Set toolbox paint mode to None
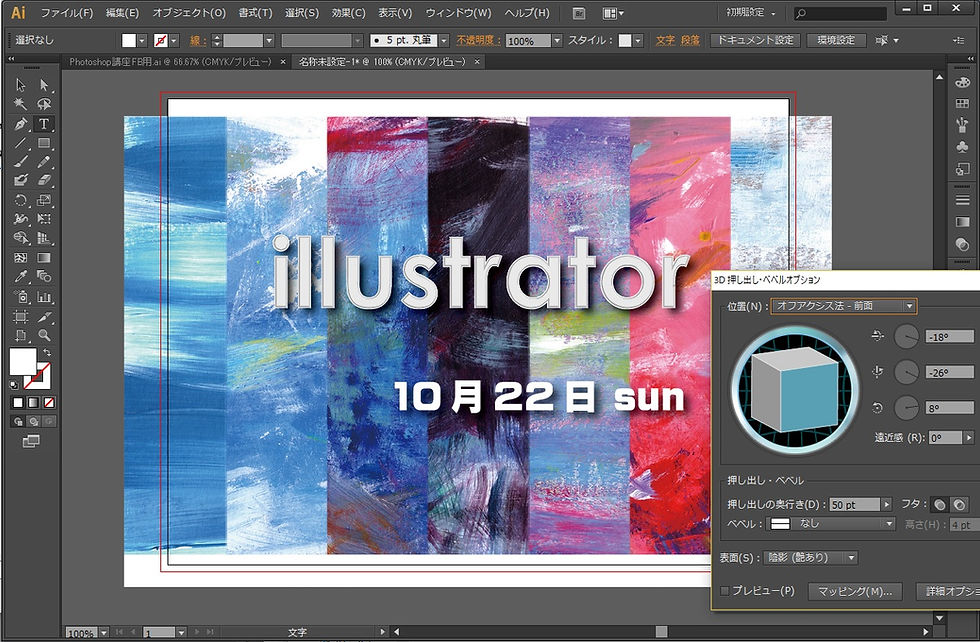Viewport: 980px width, 642px height. coord(49,403)
